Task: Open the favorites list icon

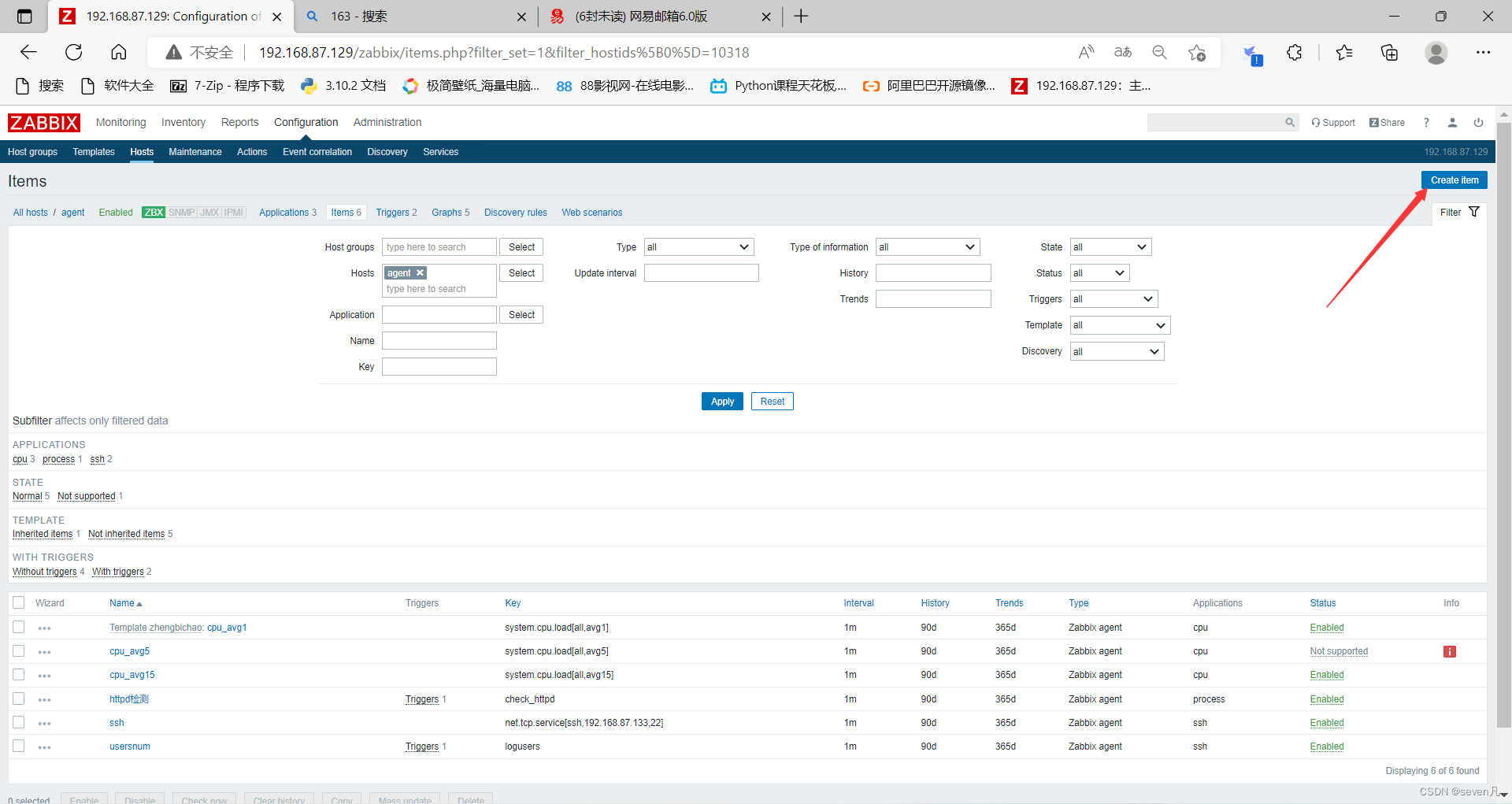Action: tap(1344, 53)
